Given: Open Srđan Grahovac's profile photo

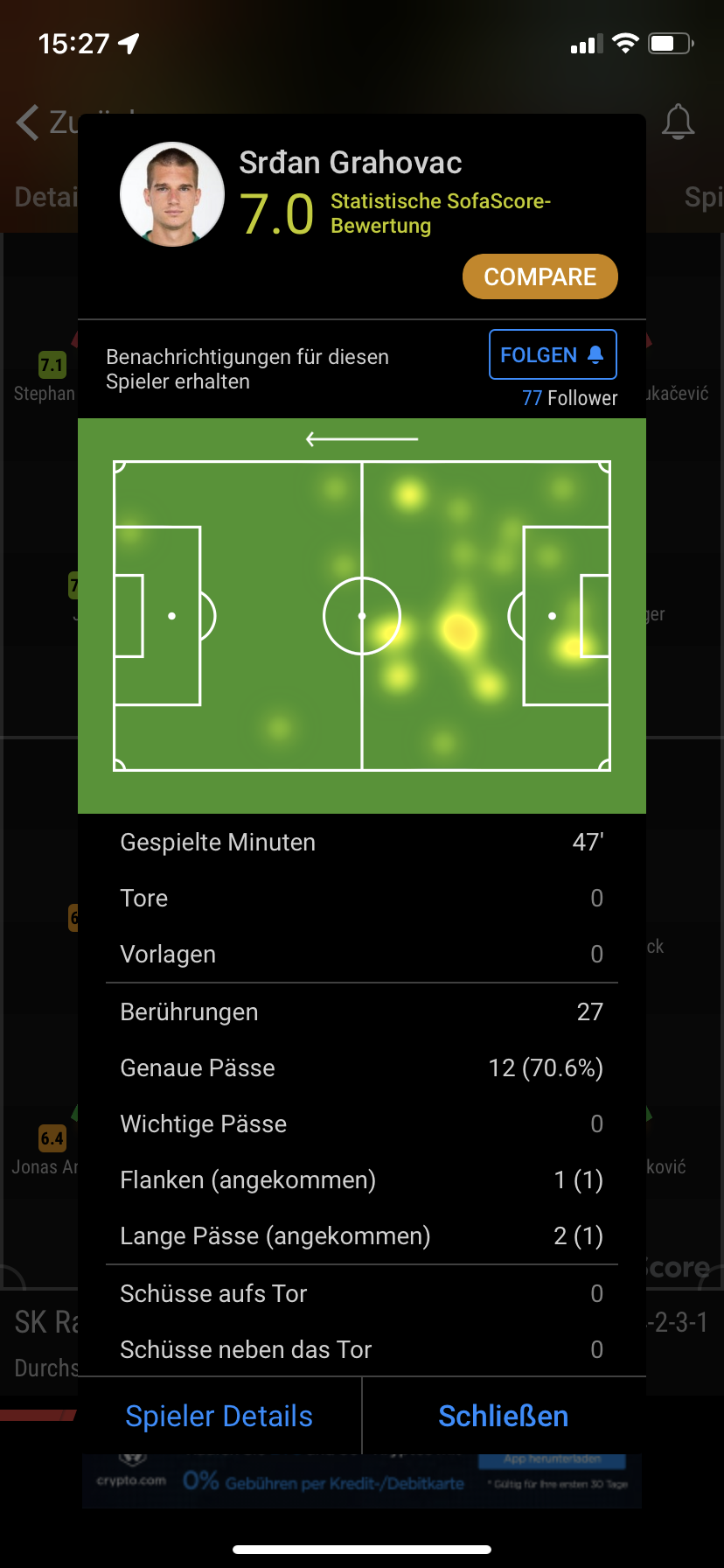Looking at the screenshot, I should (172, 194).
